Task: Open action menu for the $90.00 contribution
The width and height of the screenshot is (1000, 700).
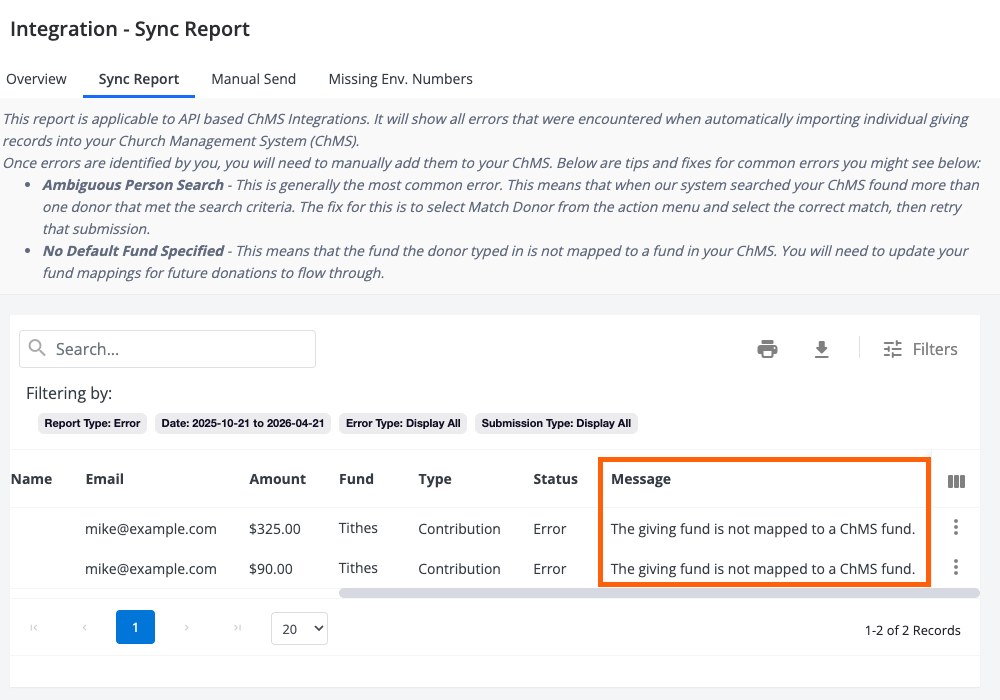Action: coord(956,567)
